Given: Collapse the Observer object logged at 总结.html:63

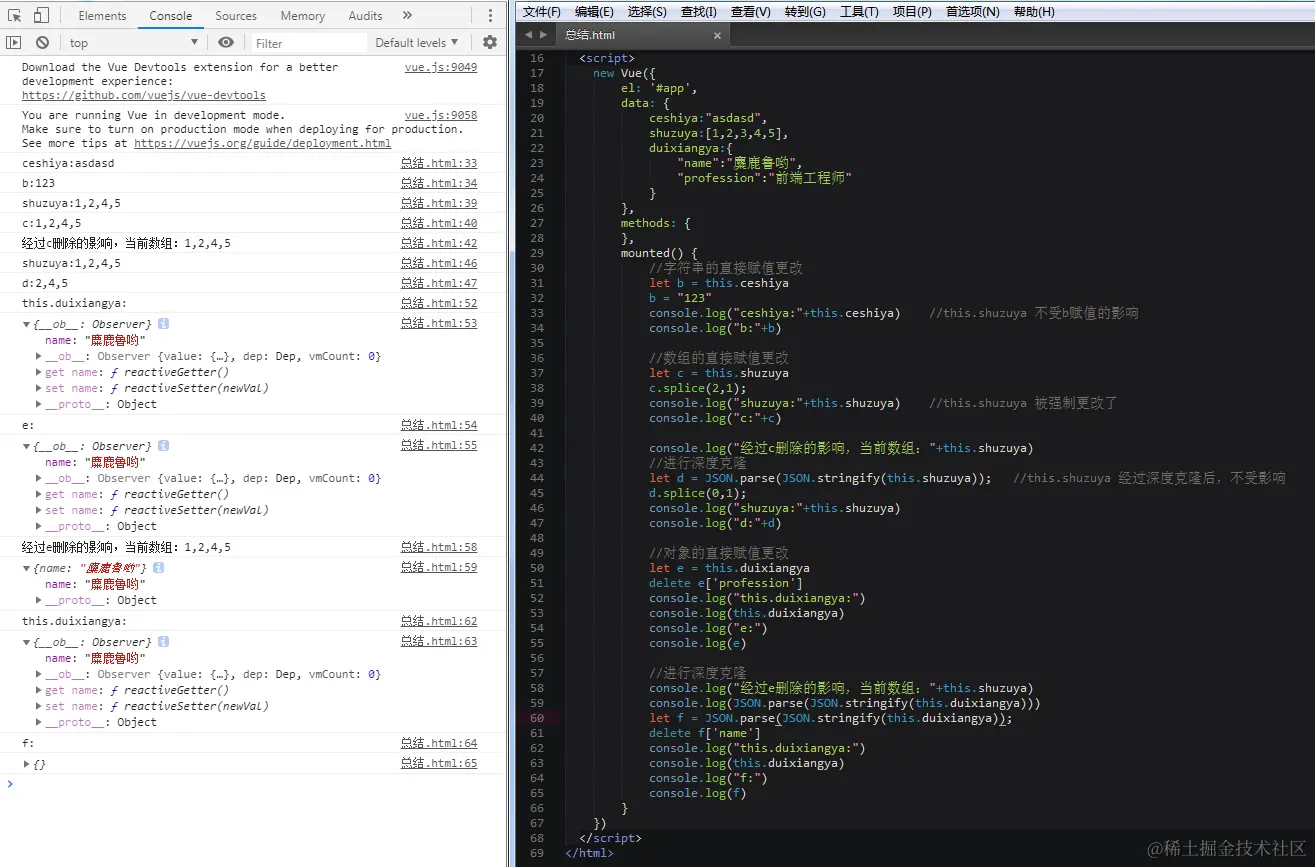Looking at the screenshot, I should pos(27,642).
